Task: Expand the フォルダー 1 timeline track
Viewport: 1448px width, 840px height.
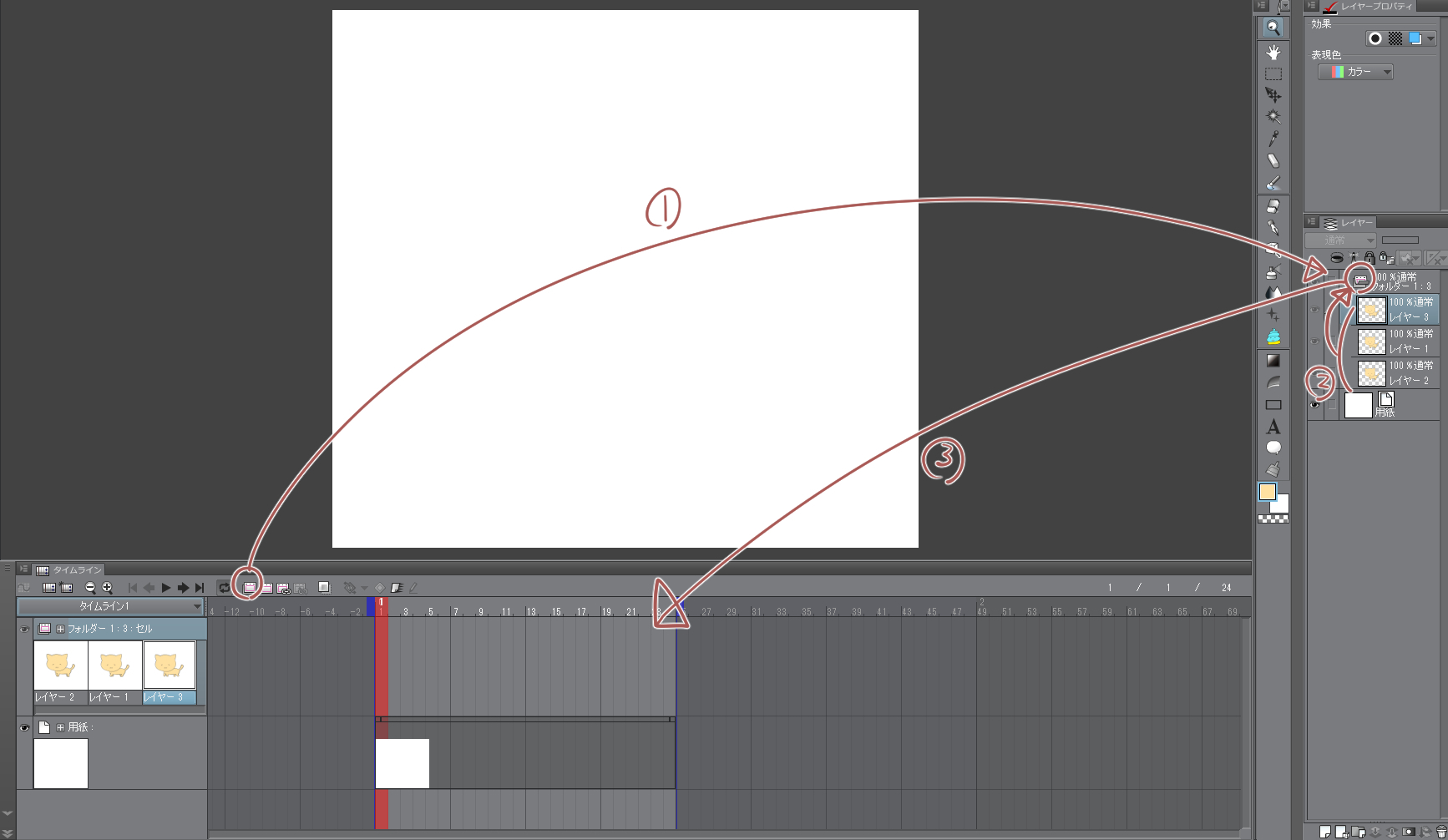Action: point(60,629)
